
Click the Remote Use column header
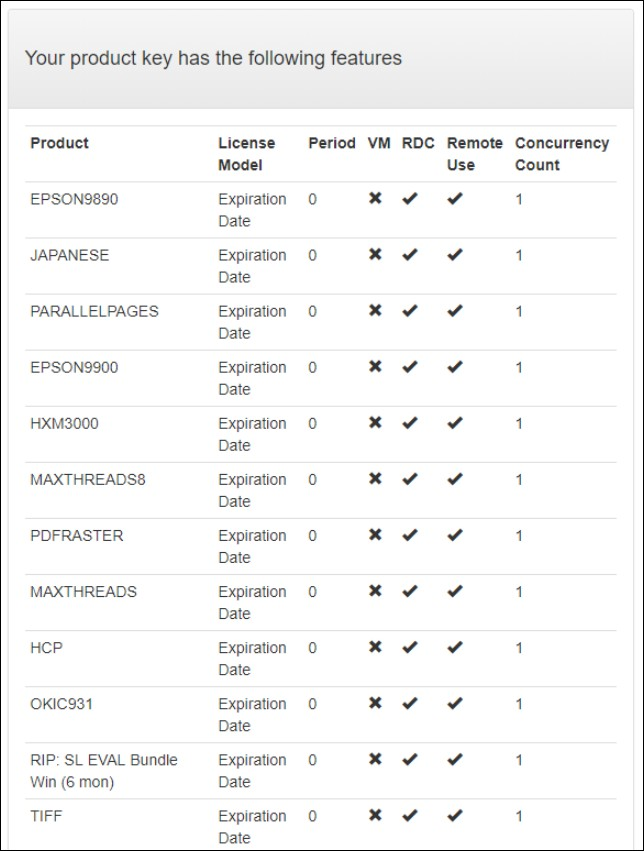[x=474, y=154]
